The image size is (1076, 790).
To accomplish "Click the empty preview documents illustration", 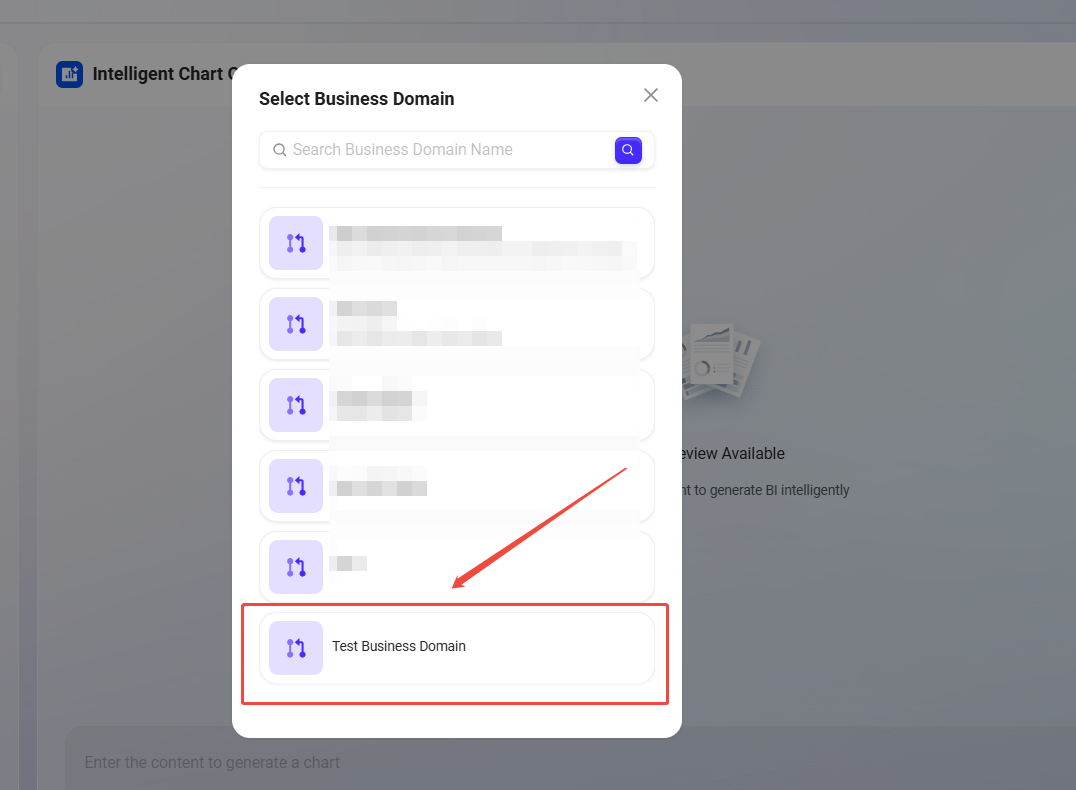I will pos(722,360).
